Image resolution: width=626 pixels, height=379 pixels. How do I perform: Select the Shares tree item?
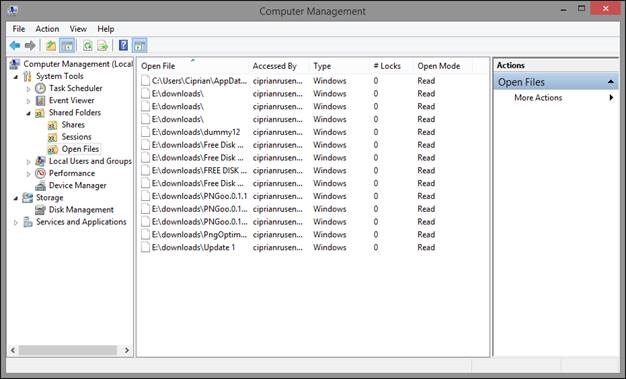click(x=73, y=125)
